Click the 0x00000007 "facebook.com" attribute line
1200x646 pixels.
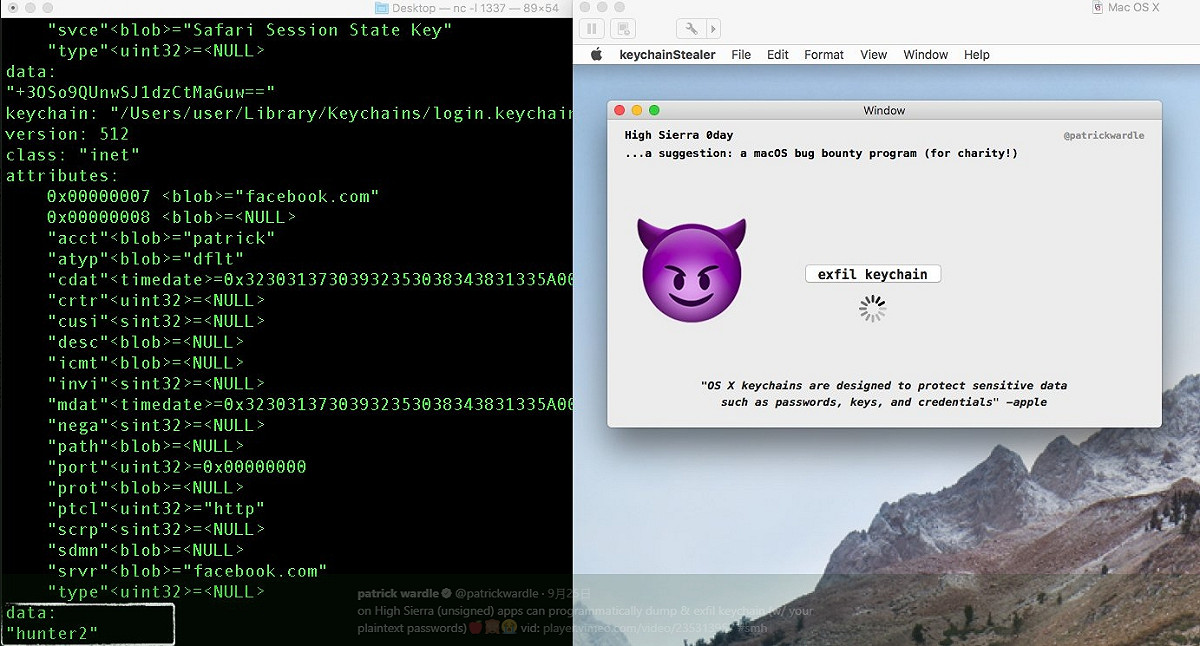tap(213, 196)
